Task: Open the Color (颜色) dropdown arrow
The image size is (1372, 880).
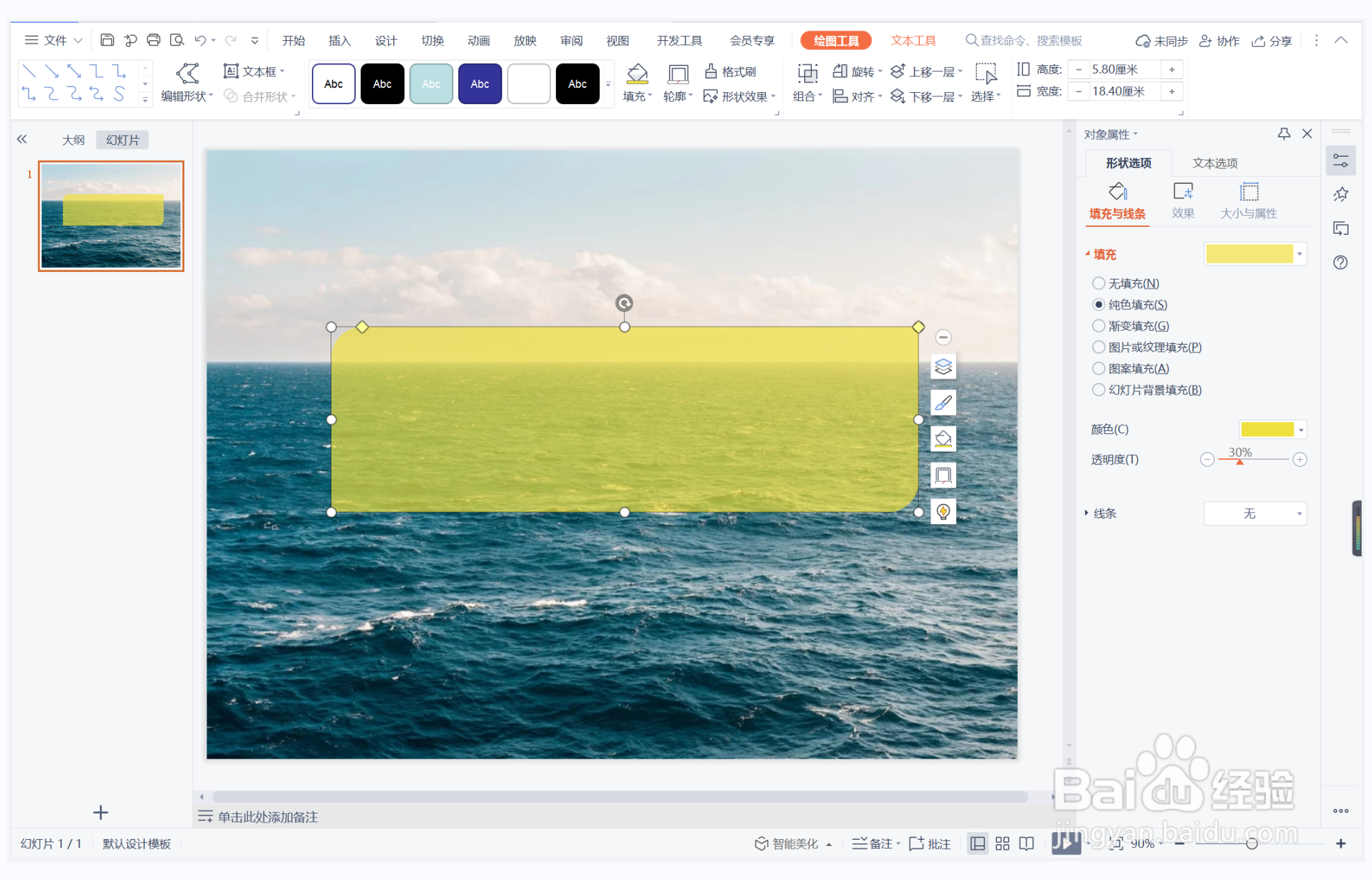Action: click(1301, 430)
